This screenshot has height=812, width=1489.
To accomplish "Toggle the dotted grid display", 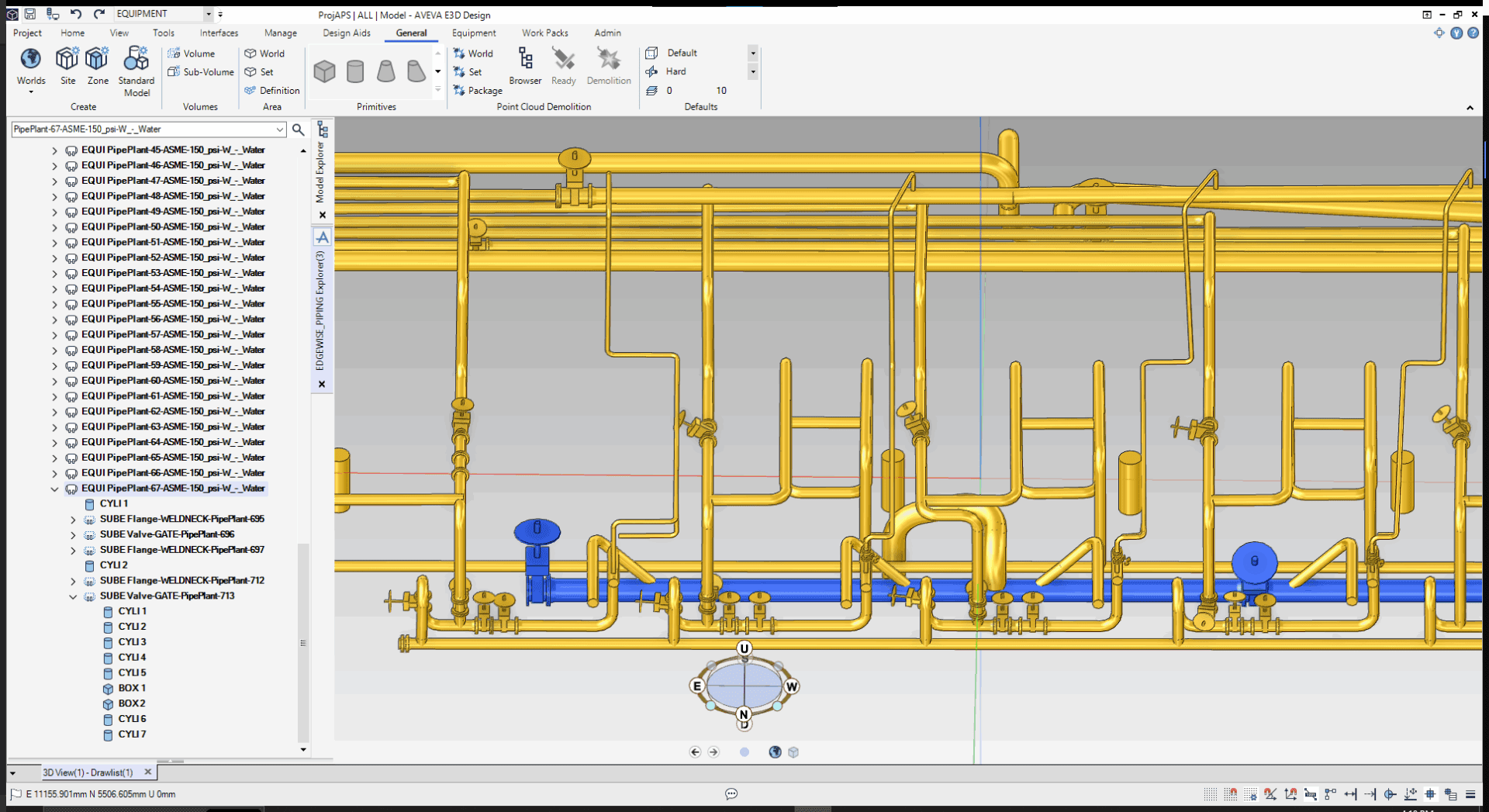I will tap(1210, 794).
